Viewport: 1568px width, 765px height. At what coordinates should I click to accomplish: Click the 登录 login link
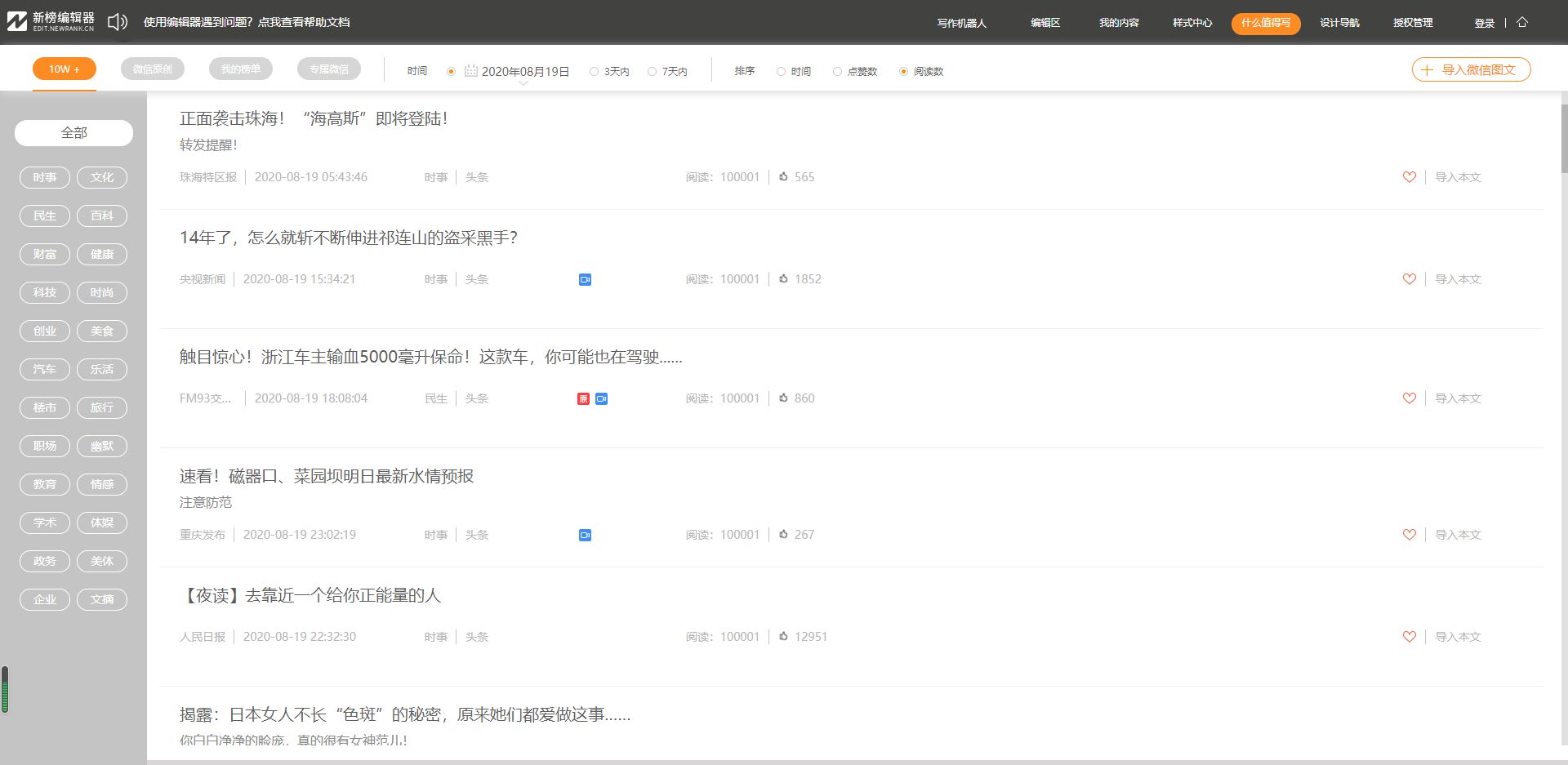1485,23
